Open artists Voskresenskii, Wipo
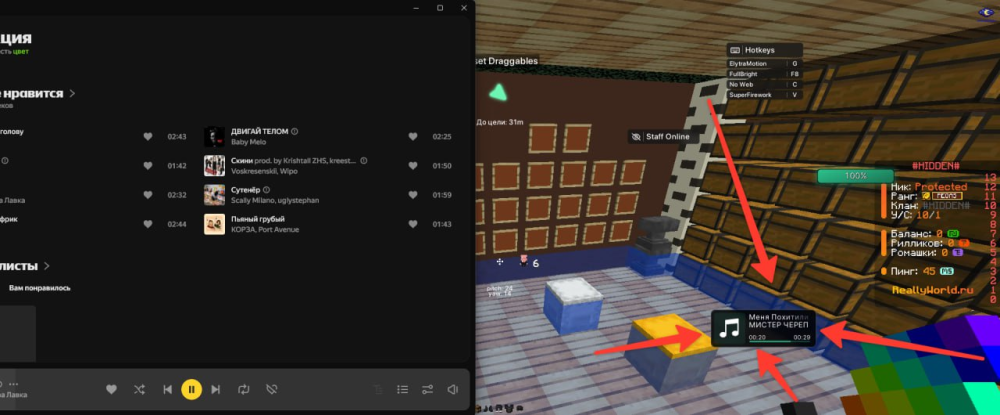The image size is (1000, 415). 264,171
